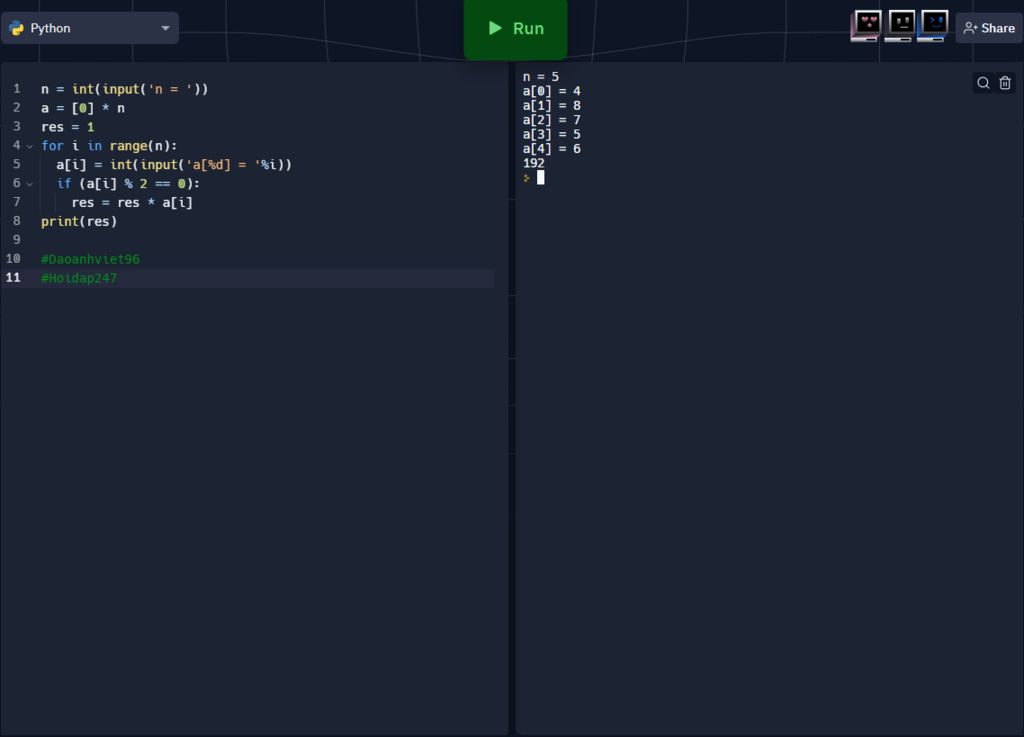Click the heart-eyes computer reaction icon
Viewport: 1024px width, 737px height.
[x=866, y=25]
